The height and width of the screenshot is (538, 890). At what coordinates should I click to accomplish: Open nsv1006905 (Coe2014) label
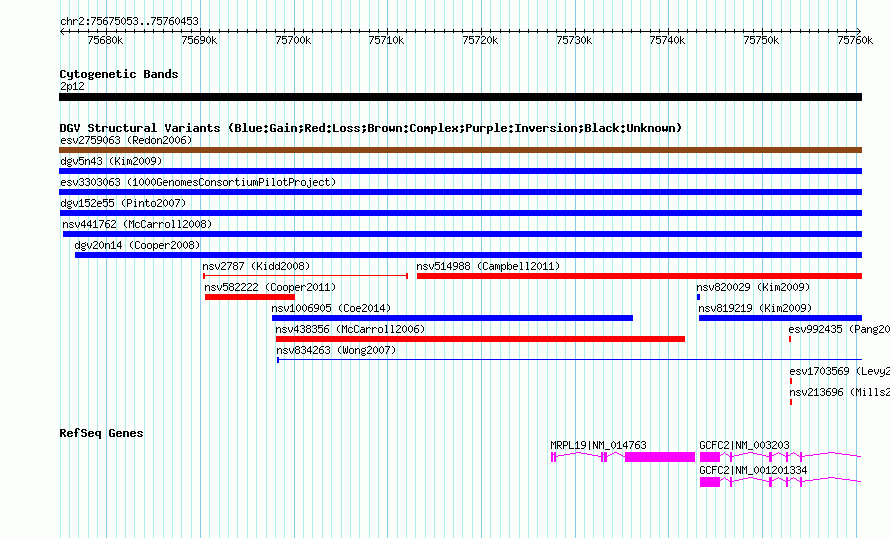click(x=331, y=308)
